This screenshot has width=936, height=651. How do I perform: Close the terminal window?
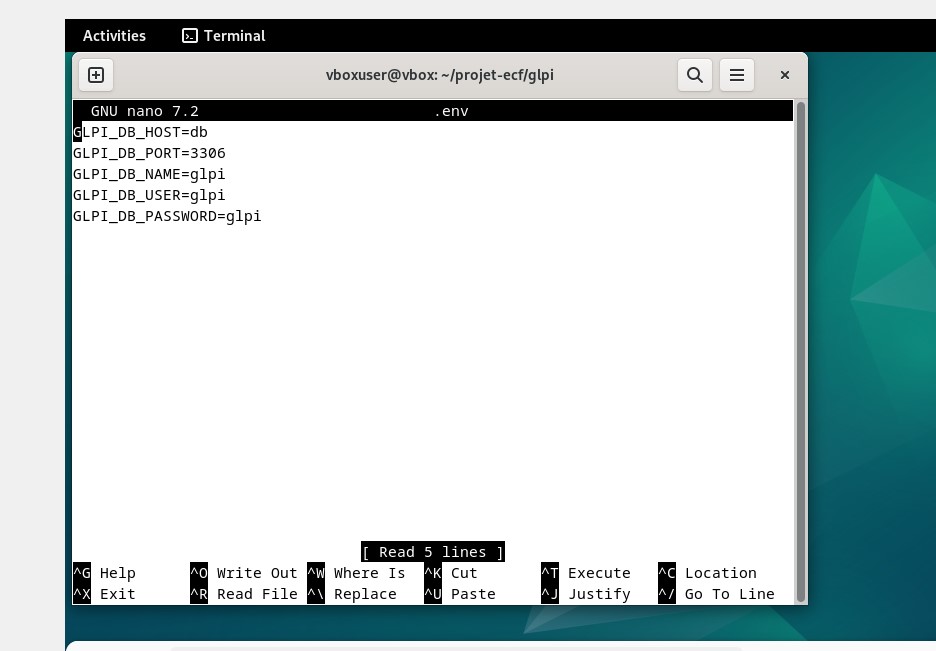[x=785, y=75]
